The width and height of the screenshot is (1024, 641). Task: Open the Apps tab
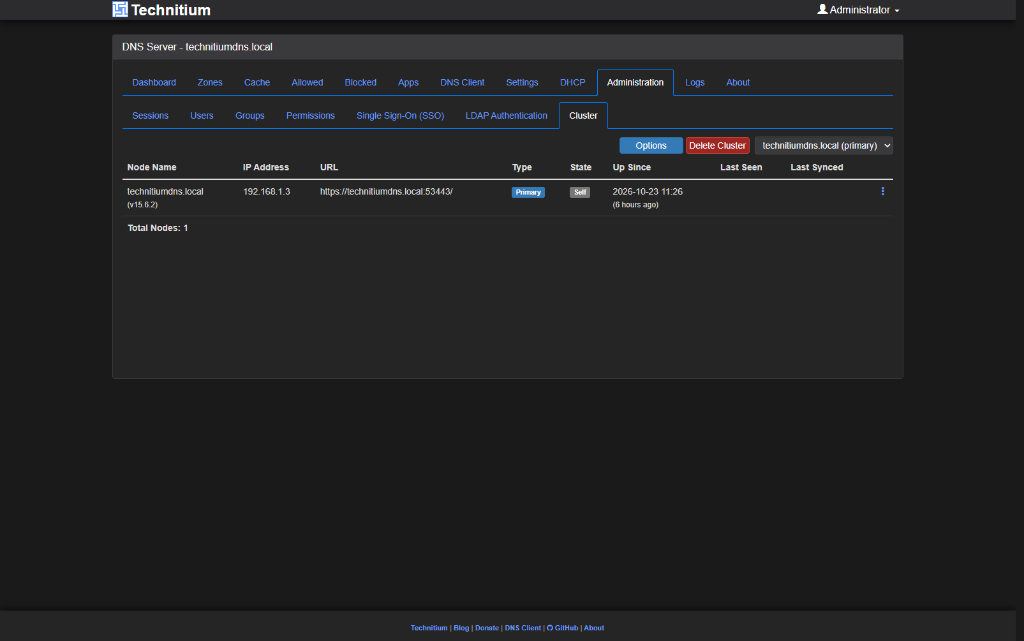tap(408, 82)
